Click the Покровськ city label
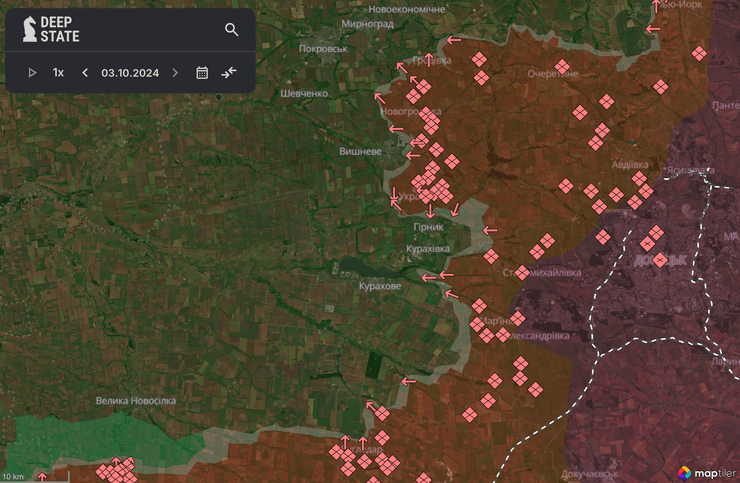Screen dimensions: 740x483 [322, 48]
